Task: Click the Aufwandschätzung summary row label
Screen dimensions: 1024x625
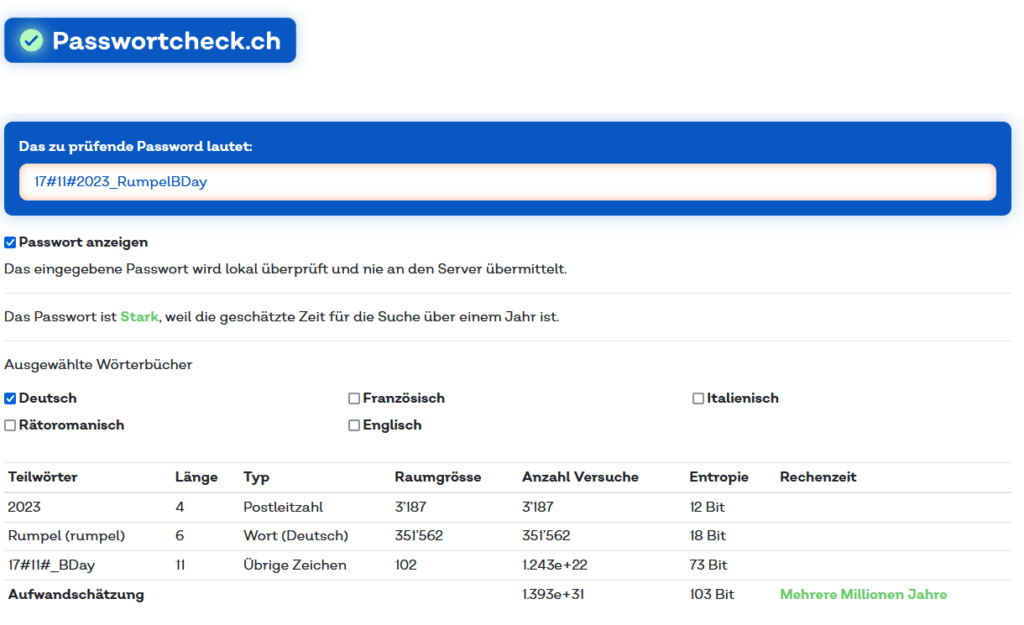Action: (76, 594)
